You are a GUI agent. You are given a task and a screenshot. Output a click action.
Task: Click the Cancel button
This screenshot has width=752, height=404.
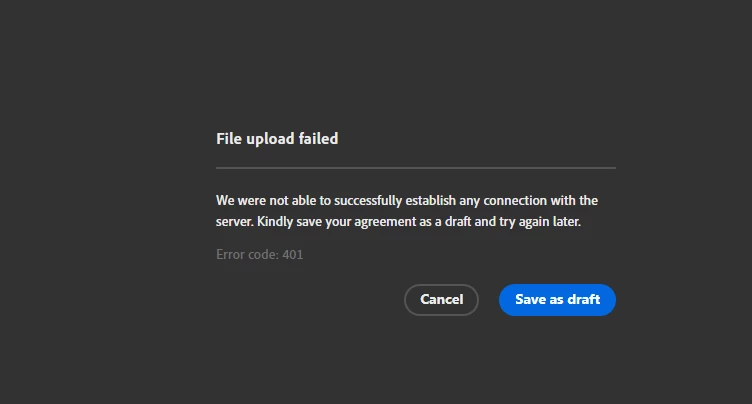pos(441,300)
